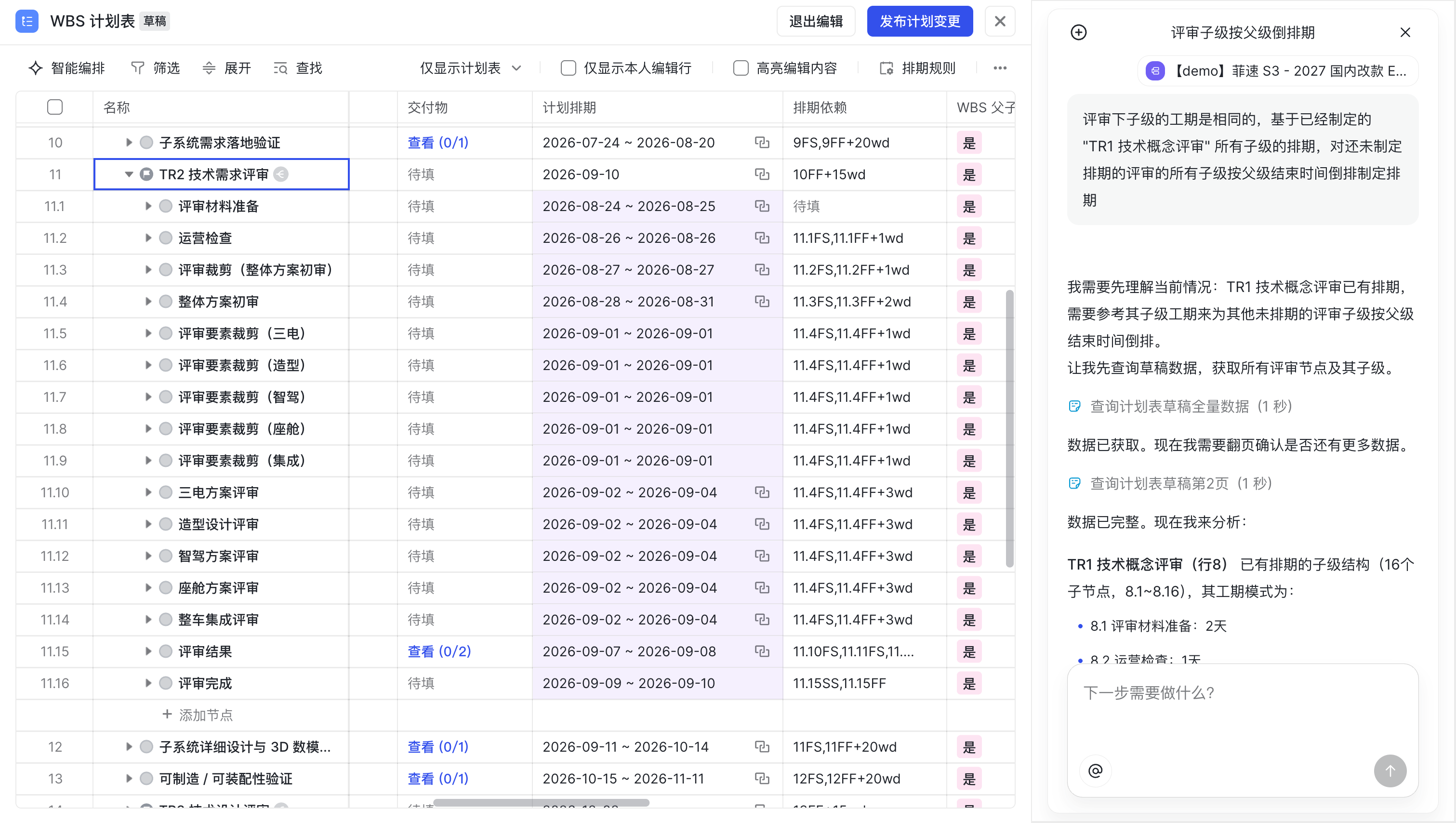Click the 退出编辑 button
This screenshot has height=823, width=1456.
coord(816,22)
